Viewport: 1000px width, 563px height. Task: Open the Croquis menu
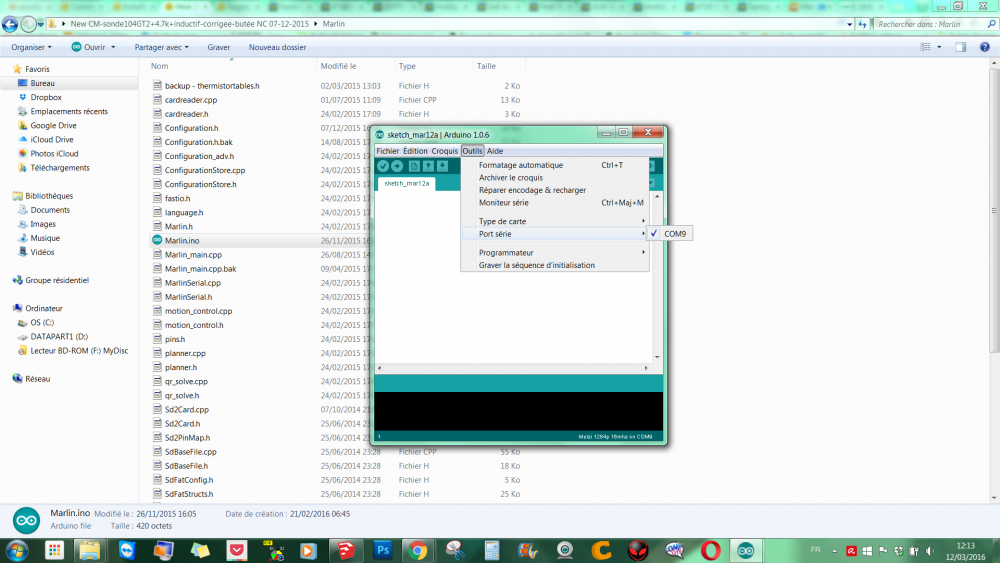pyautogui.click(x=444, y=151)
